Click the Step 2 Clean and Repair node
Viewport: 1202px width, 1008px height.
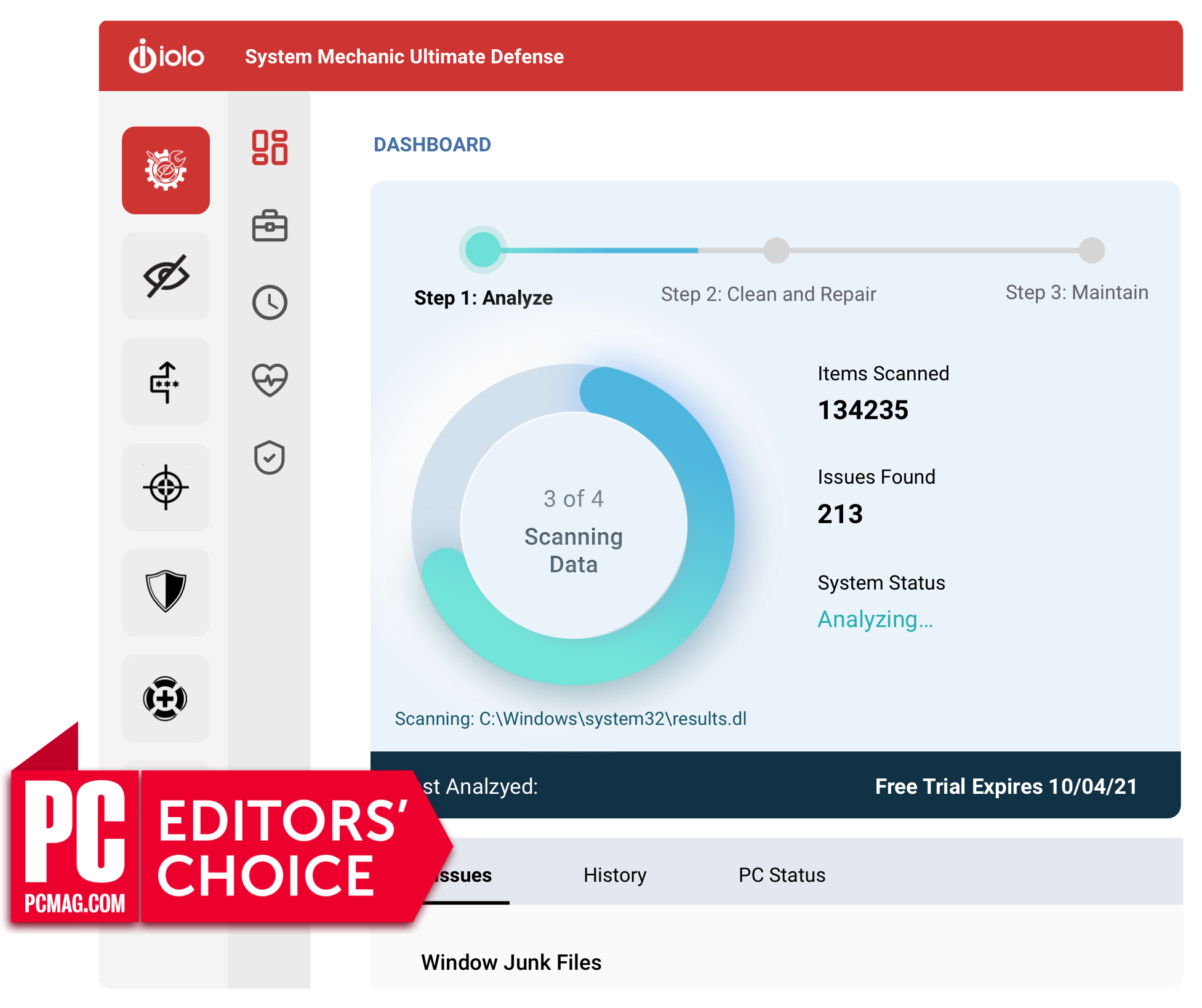pyautogui.click(x=776, y=250)
